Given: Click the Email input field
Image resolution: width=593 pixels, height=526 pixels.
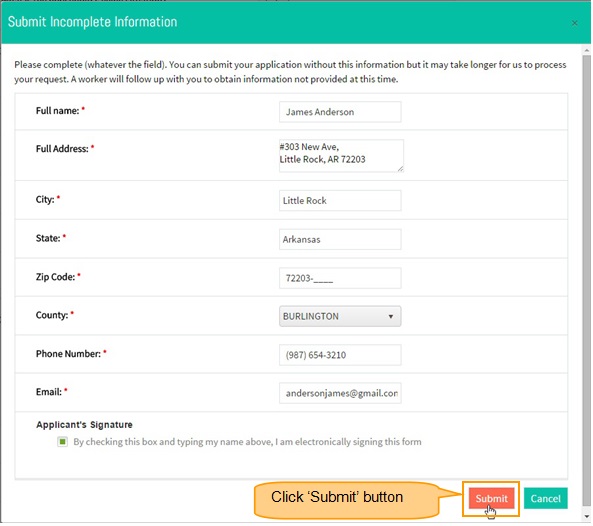Looking at the screenshot, I should coord(340,393).
